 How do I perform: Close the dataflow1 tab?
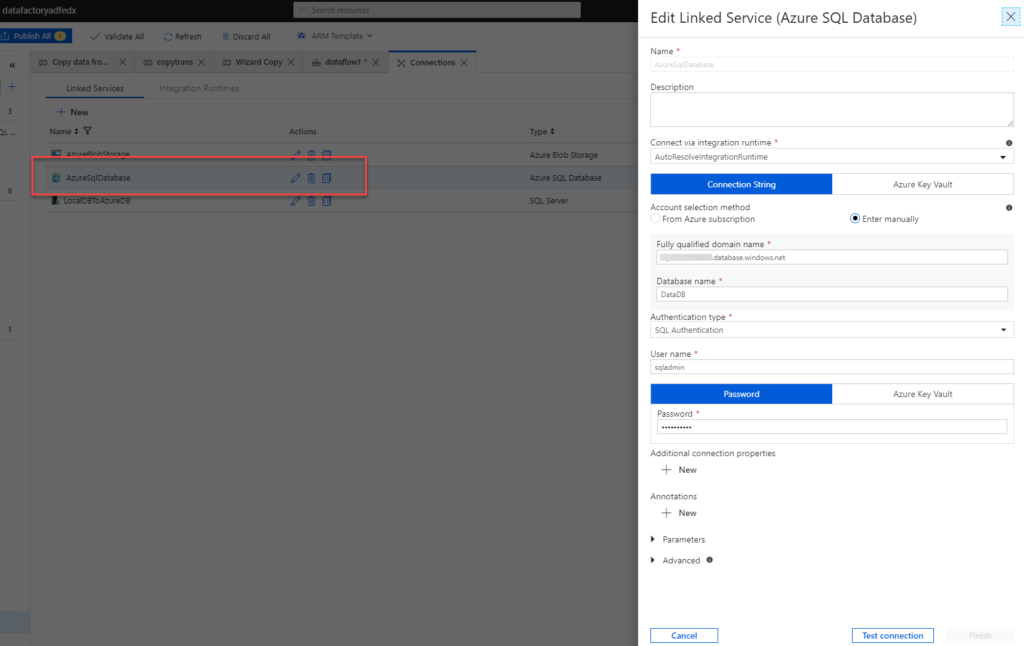tap(376, 62)
